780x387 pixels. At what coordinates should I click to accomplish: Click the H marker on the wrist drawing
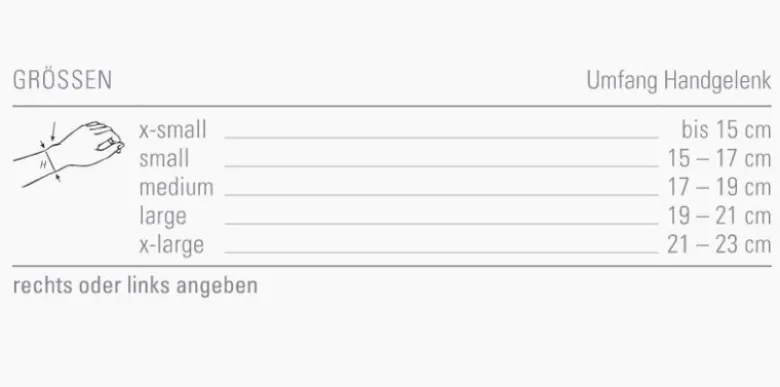43,164
